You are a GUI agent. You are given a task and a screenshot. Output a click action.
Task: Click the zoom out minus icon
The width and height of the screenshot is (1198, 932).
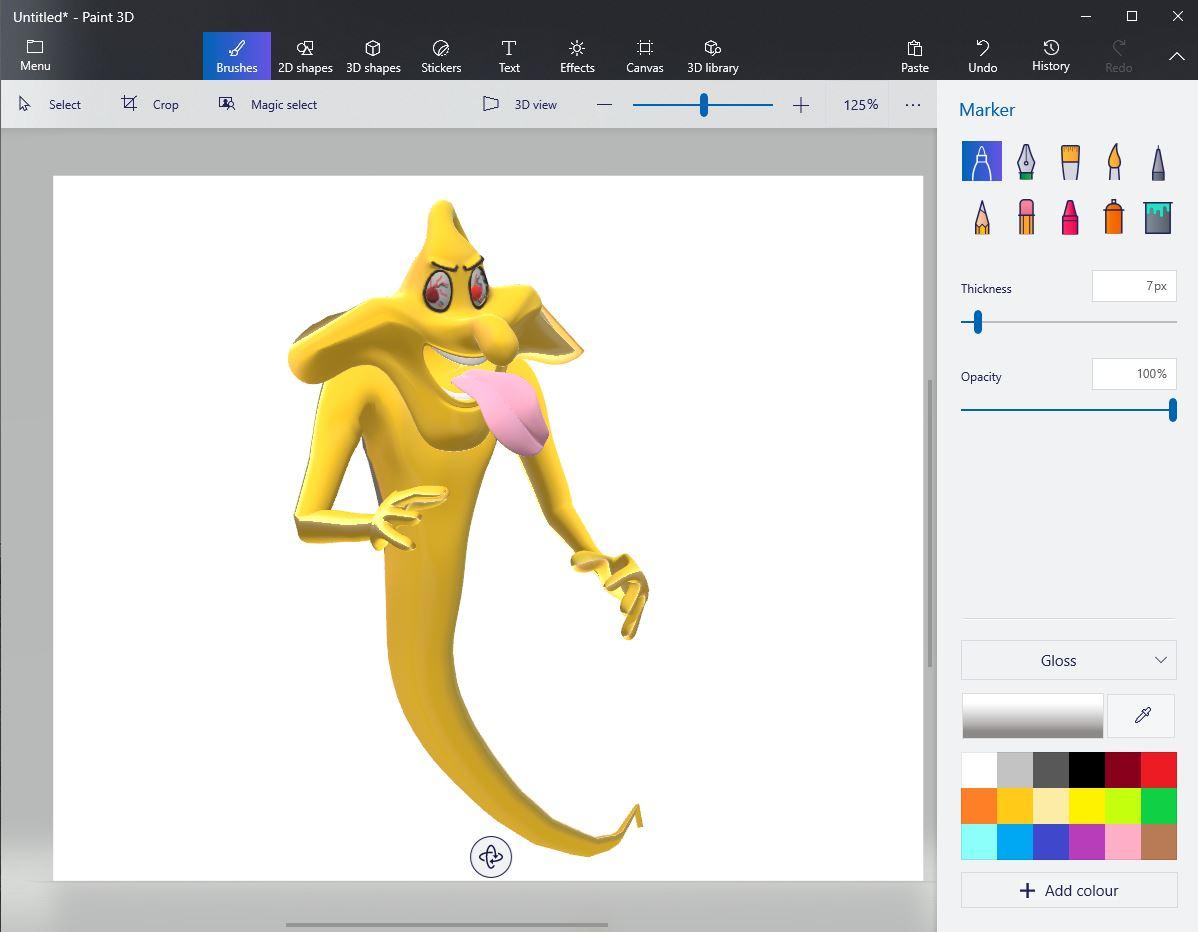coord(604,105)
